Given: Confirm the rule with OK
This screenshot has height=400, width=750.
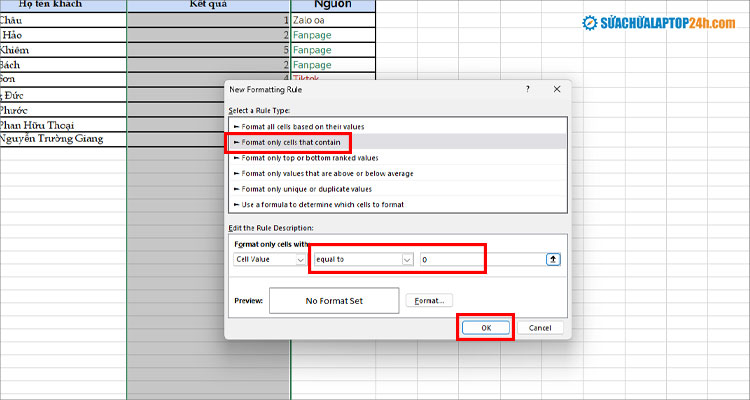Looking at the screenshot, I should tap(486, 328).
